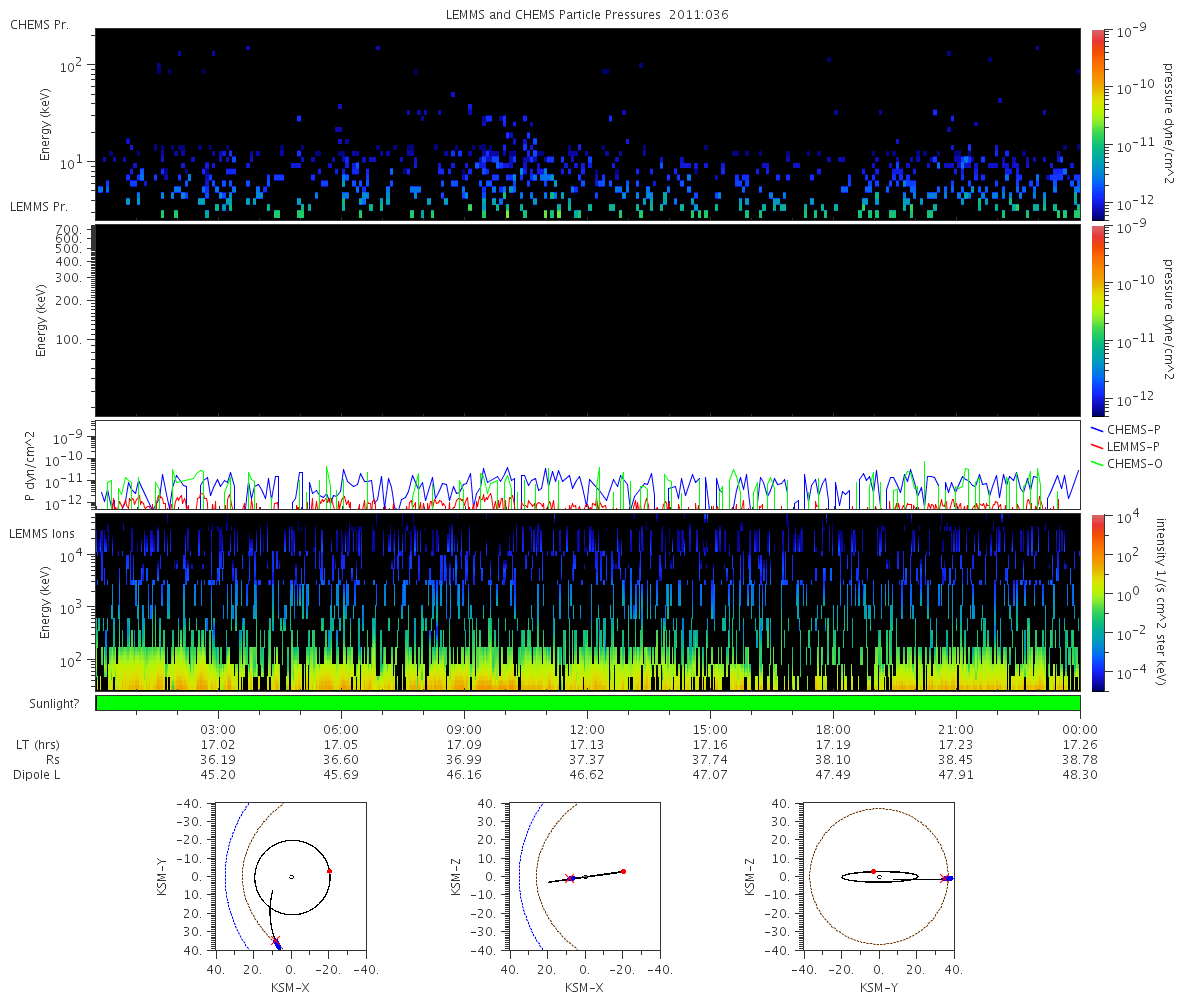Image resolution: width=1200 pixels, height=1000 pixels.
Task: Click the CHEMS Pr. panel label
Action: coord(39,24)
